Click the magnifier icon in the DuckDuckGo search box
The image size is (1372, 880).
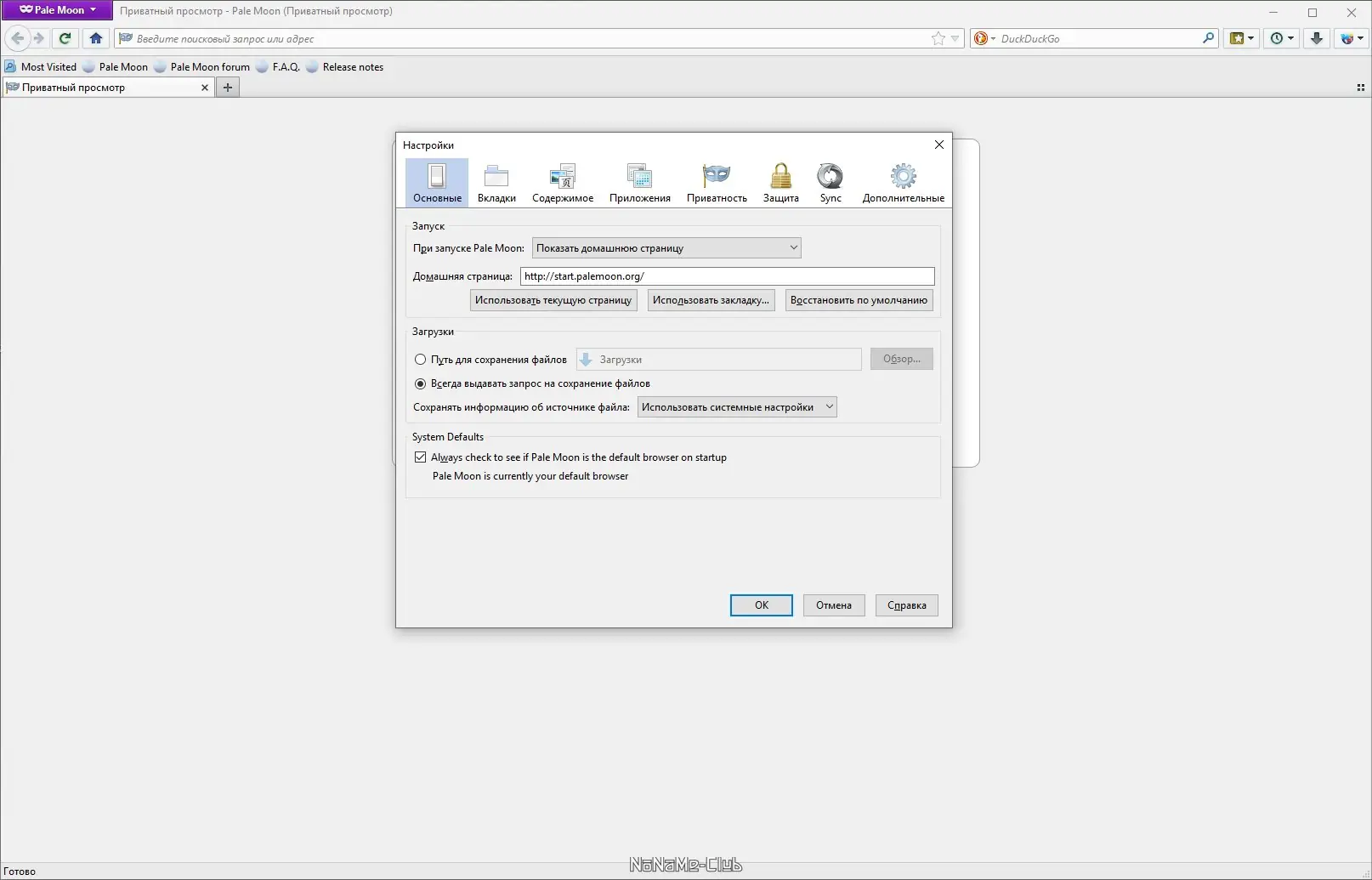[x=1209, y=38]
